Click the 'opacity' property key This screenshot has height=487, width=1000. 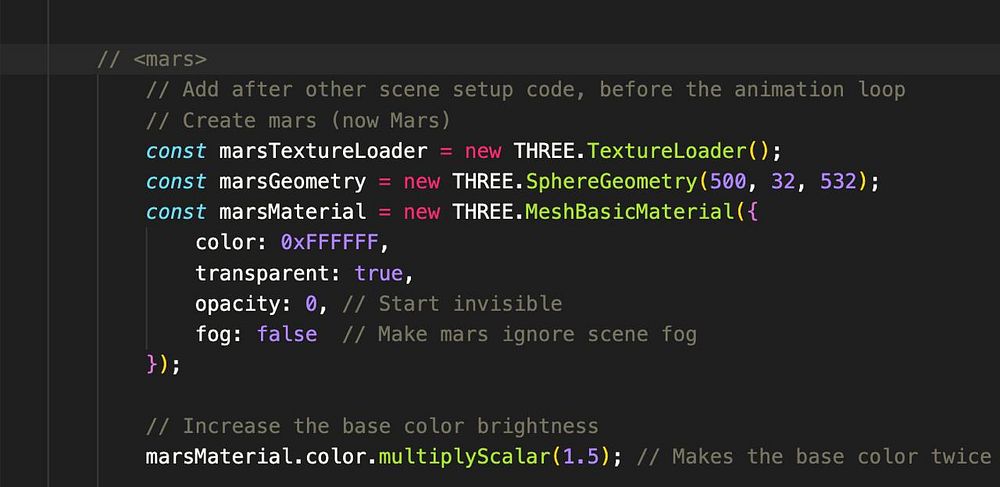point(237,303)
